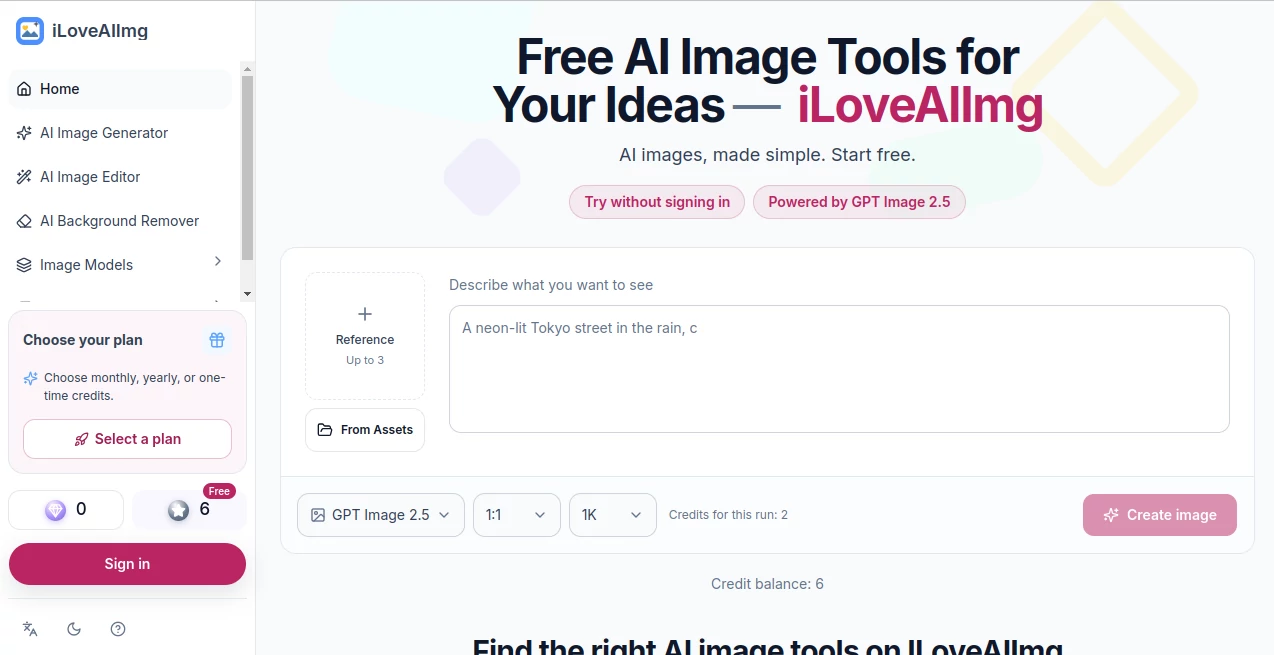This screenshot has width=1274, height=655.
Task: Click the AI Image Generator sparkle icon
Action: [25, 133]
